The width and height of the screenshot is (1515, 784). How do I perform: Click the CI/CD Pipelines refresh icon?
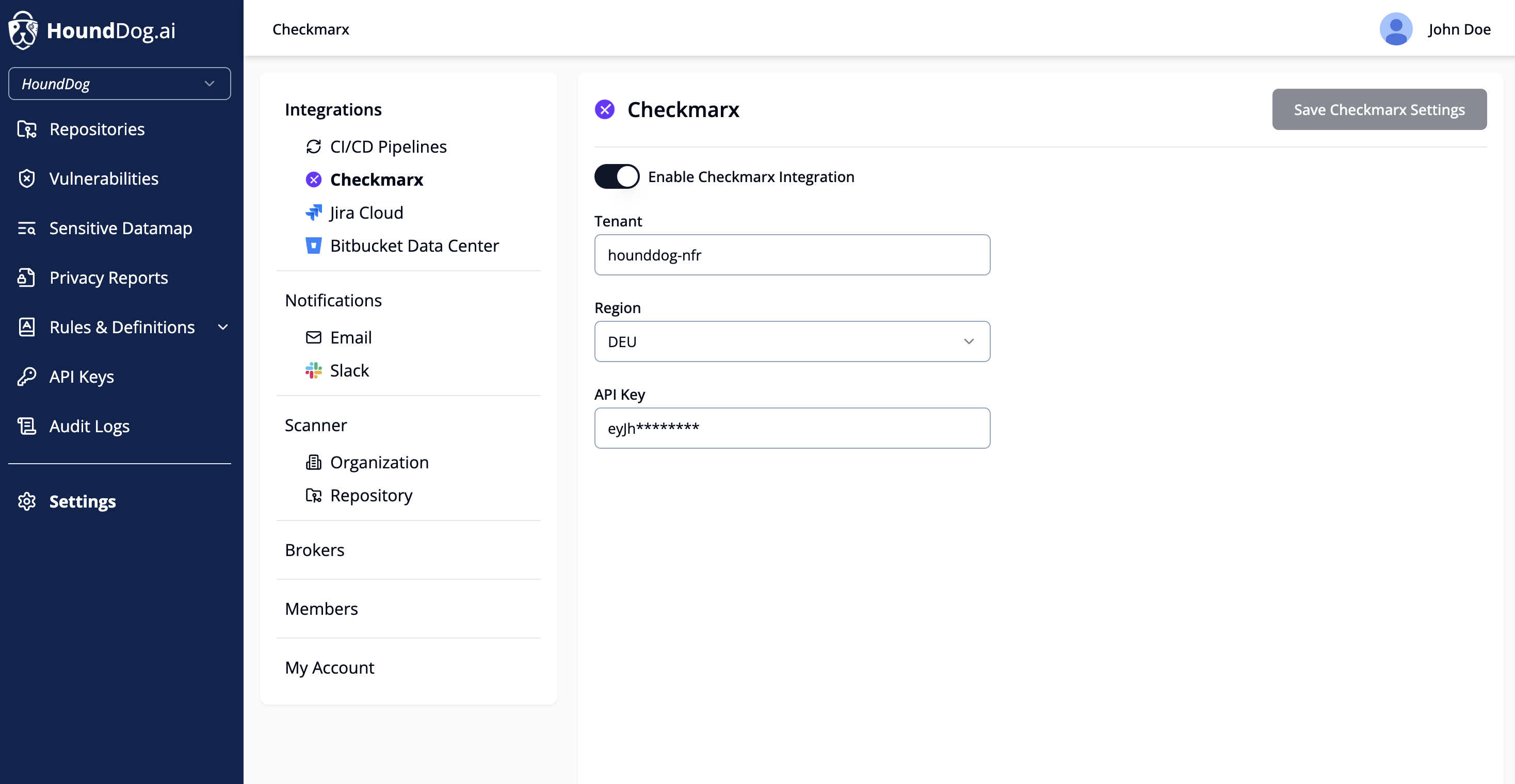pos(313,146)
